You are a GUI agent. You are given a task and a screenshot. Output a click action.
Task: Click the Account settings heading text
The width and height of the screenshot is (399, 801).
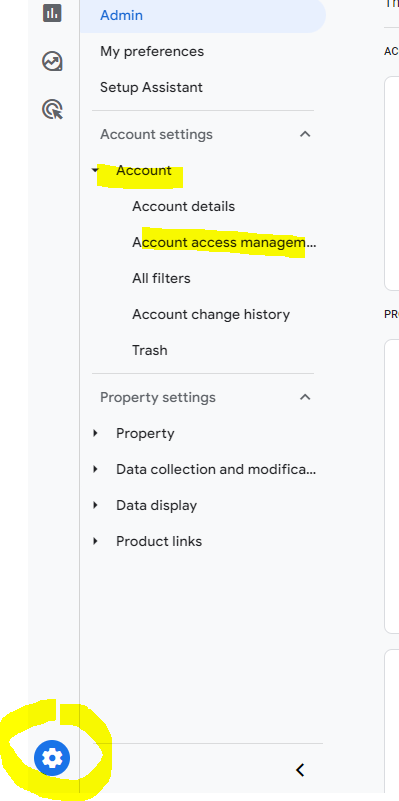click(156, 134)
